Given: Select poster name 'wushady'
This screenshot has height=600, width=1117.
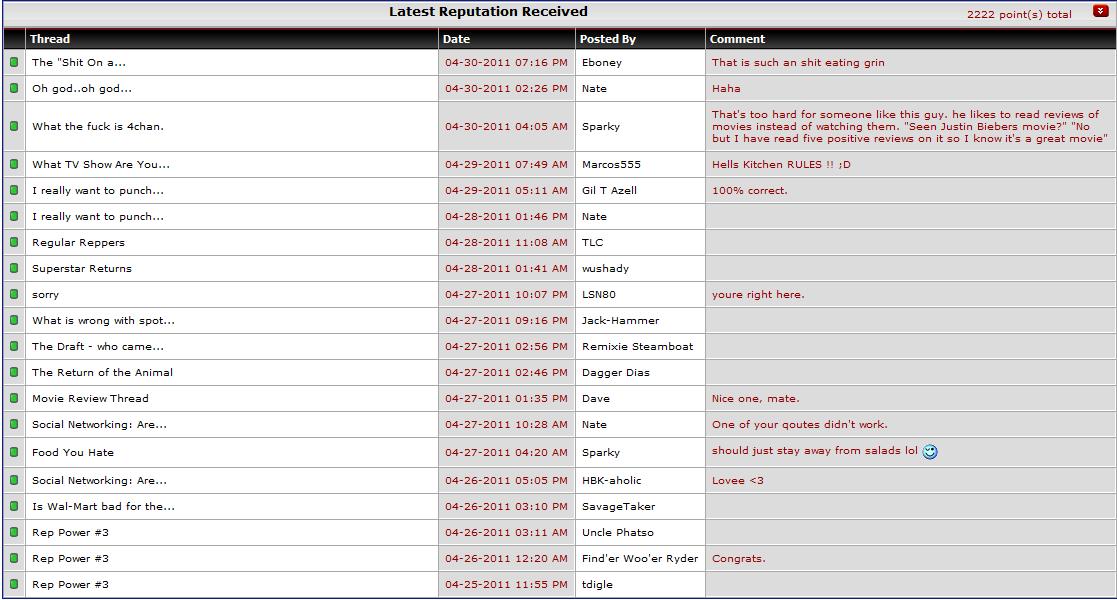Looking at the screenshot, I should coord(606,268).
